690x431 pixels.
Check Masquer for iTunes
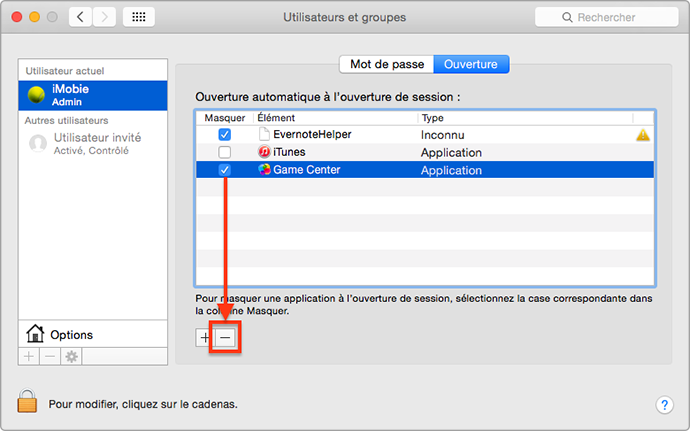[x=224, y=152]
